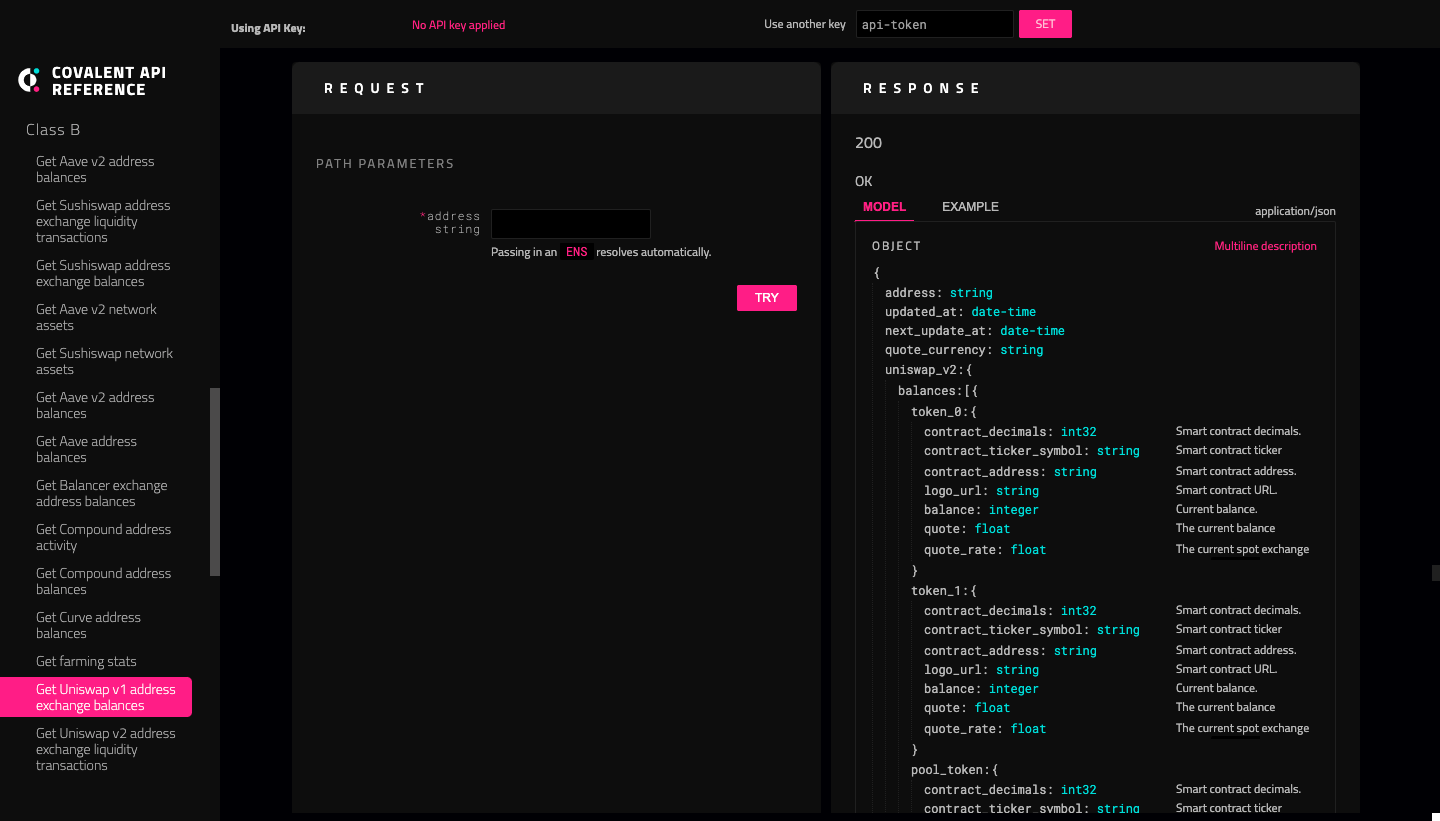The width and height of the screenshot is (1440, 821).
Task: Collapse the token_1 object node
Action: tap(944, 591)
